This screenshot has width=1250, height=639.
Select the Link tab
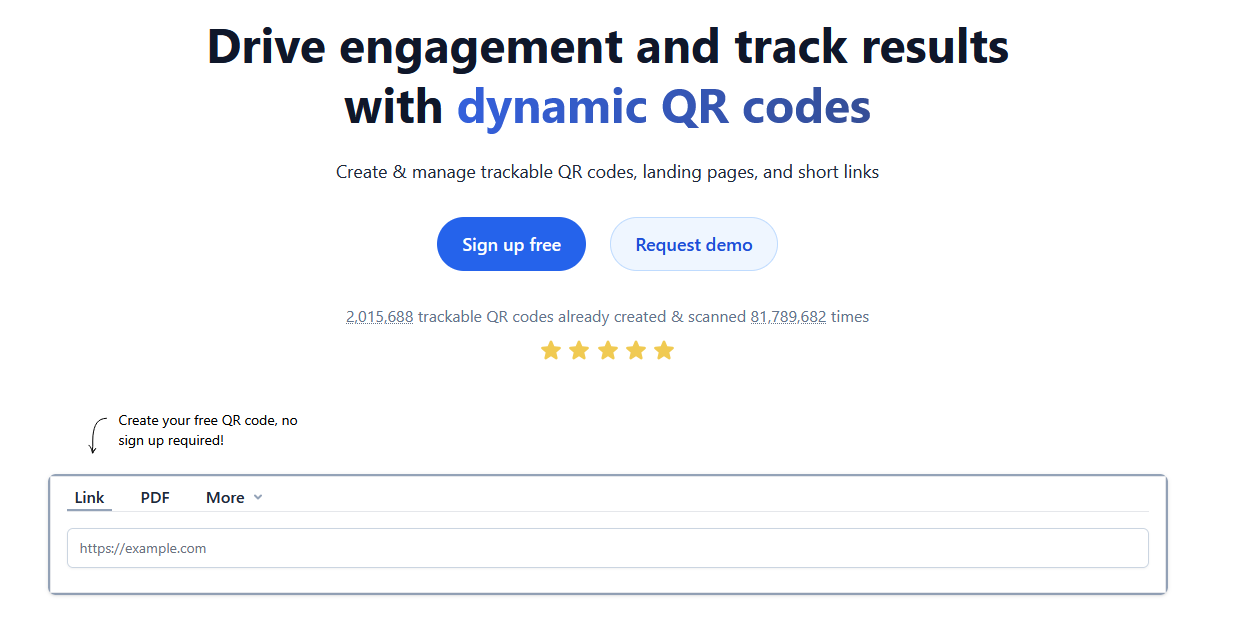pyautogui.click(x=90, y=497)
